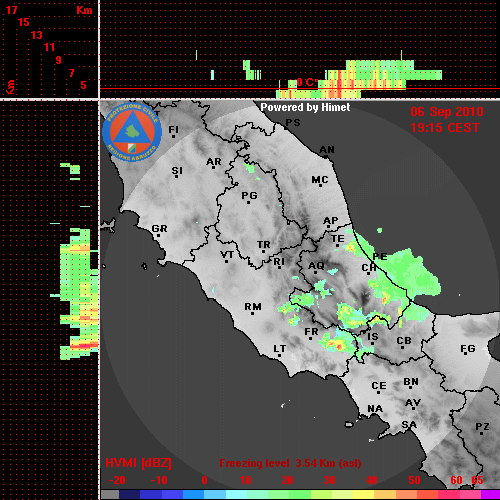Click the 'HVMI [dBZ]' label

(x=138, y=463)
